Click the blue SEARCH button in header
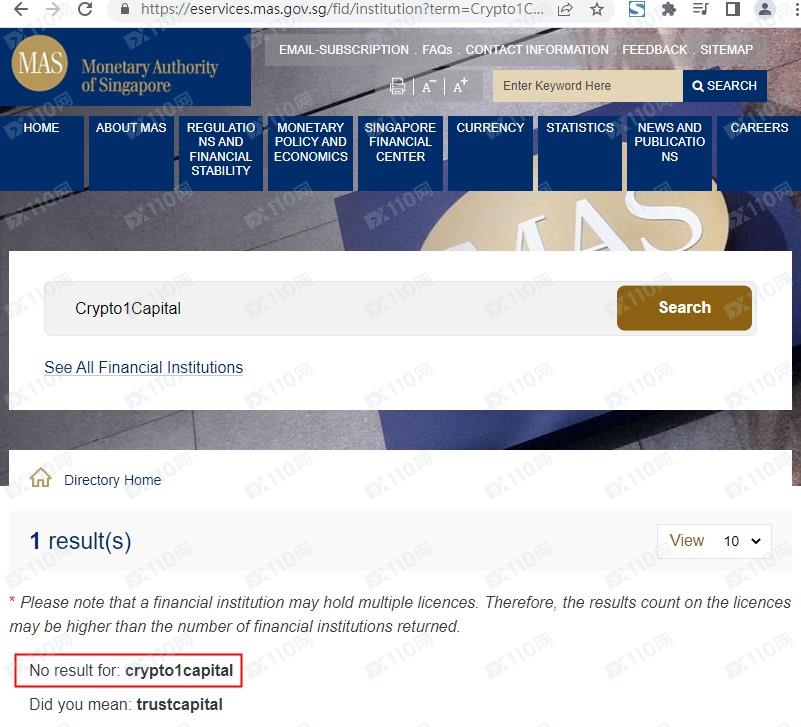 click(725, 86)
